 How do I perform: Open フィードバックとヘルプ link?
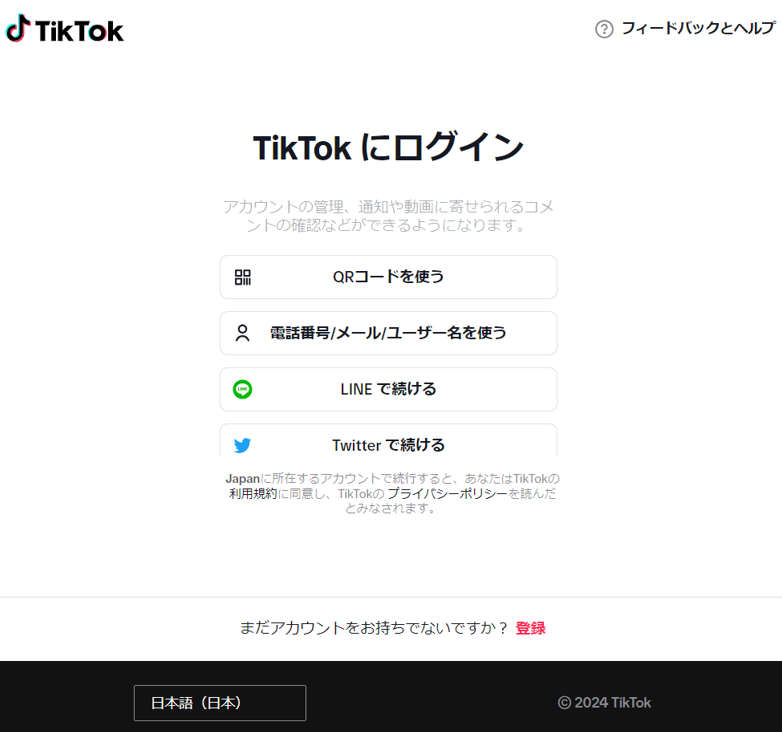pos(698,28)
